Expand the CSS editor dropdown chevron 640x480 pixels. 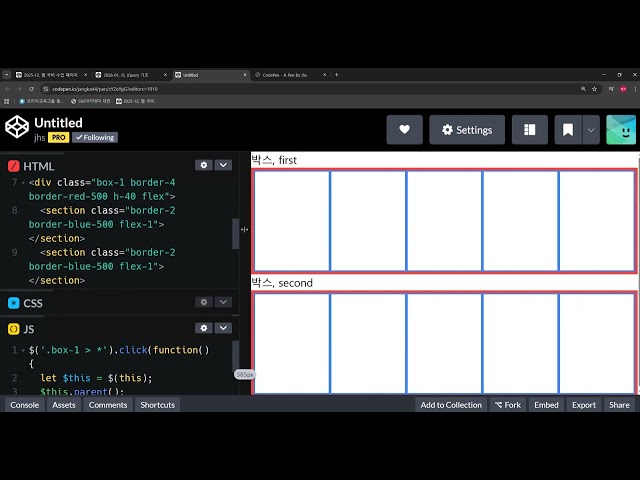pyautogui.click(x=223, y=302)
